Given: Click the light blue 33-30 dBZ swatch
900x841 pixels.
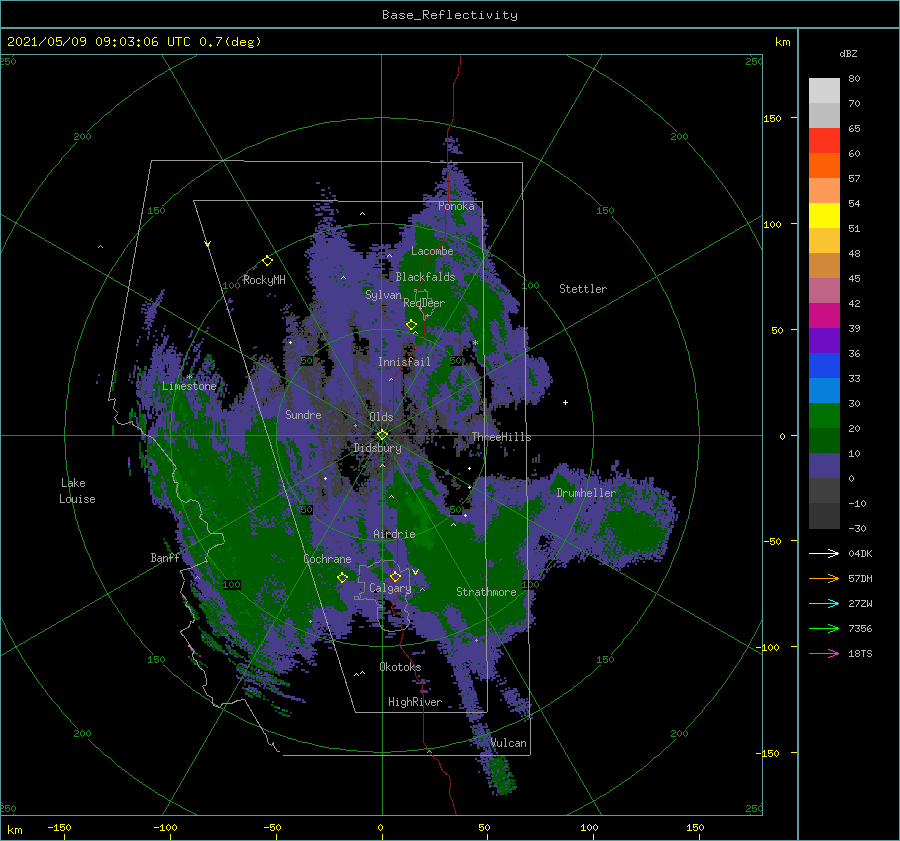Looking at the screenshot, I should [x=824, y=391].
